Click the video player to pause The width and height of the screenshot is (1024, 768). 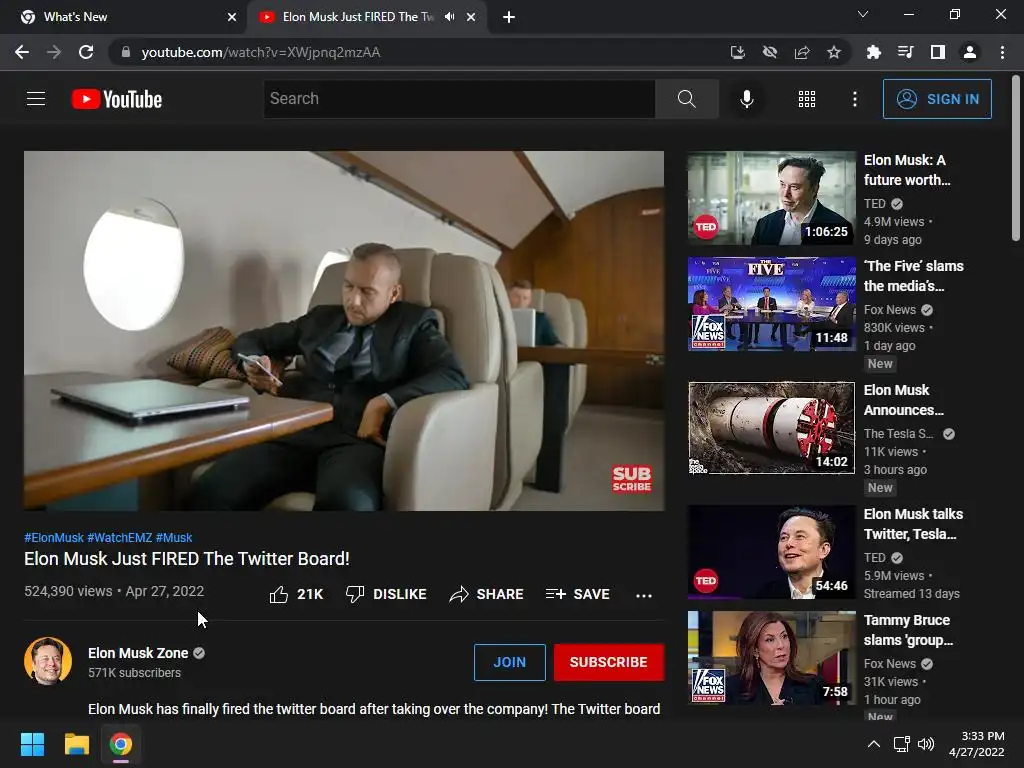tap(344, 330)
